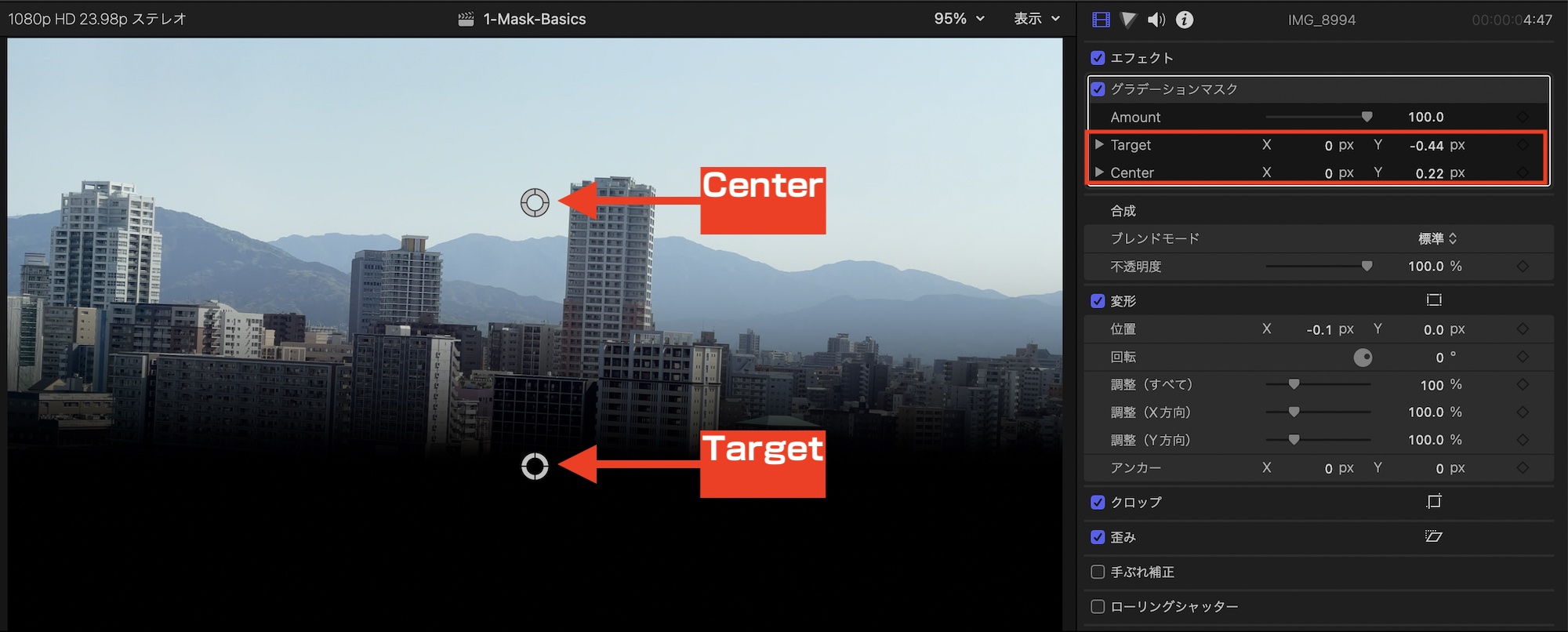Activate the 変形 onscreen transform control icon
The height and width of the screenshot is (632, 1568).
[1434, 300]
